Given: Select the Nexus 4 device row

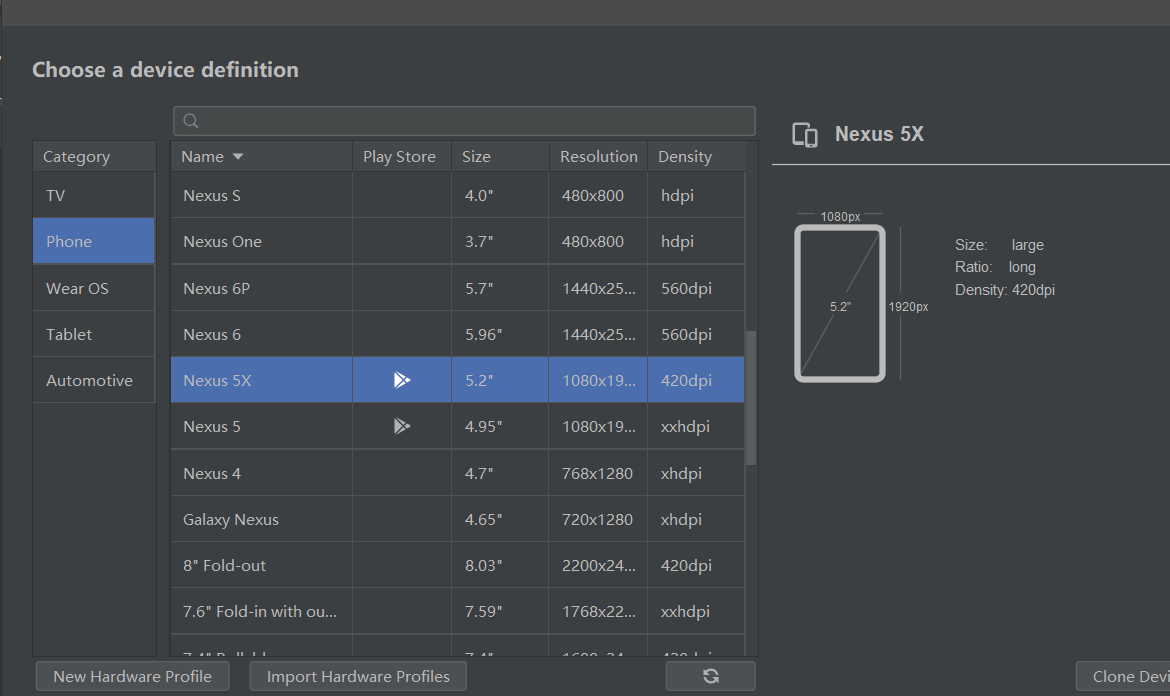Looking at the screenshot, I should 457,473.
